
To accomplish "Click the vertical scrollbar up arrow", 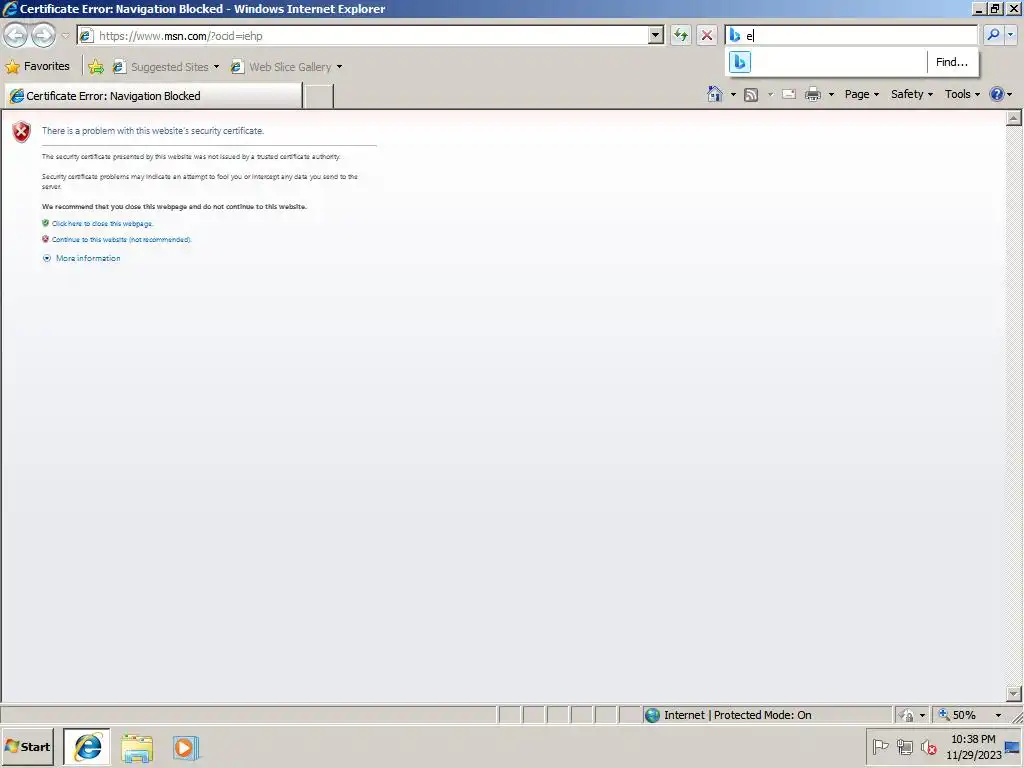I will pos(1014,118).
